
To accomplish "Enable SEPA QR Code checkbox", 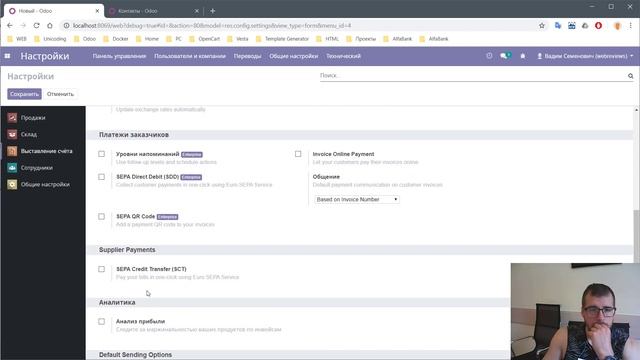I will (x=101, y=216).
